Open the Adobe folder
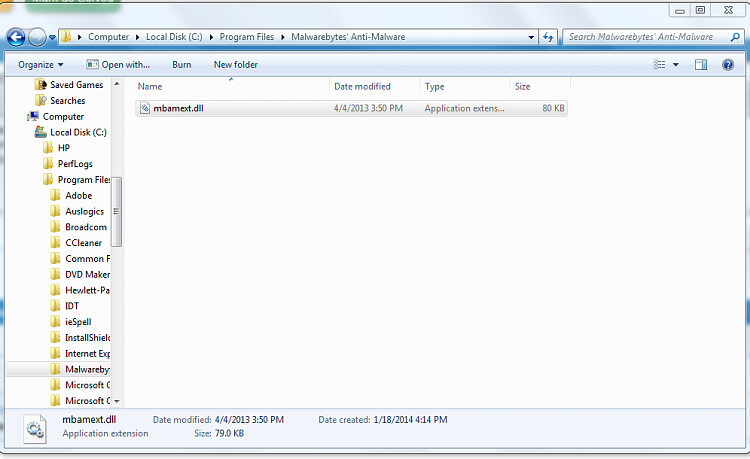Viewport: 750px width, 459px height. pyautogui.click(x=78, y=195)
